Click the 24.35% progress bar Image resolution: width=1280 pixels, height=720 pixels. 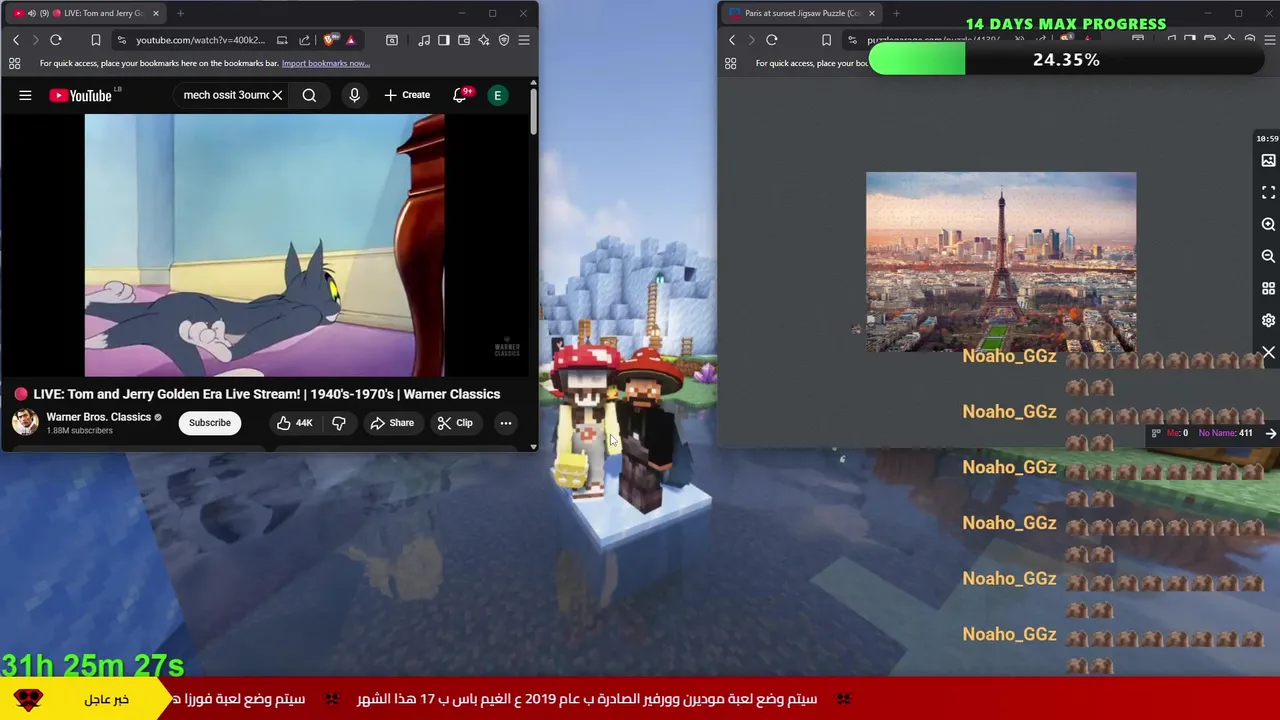point(1066,60)
